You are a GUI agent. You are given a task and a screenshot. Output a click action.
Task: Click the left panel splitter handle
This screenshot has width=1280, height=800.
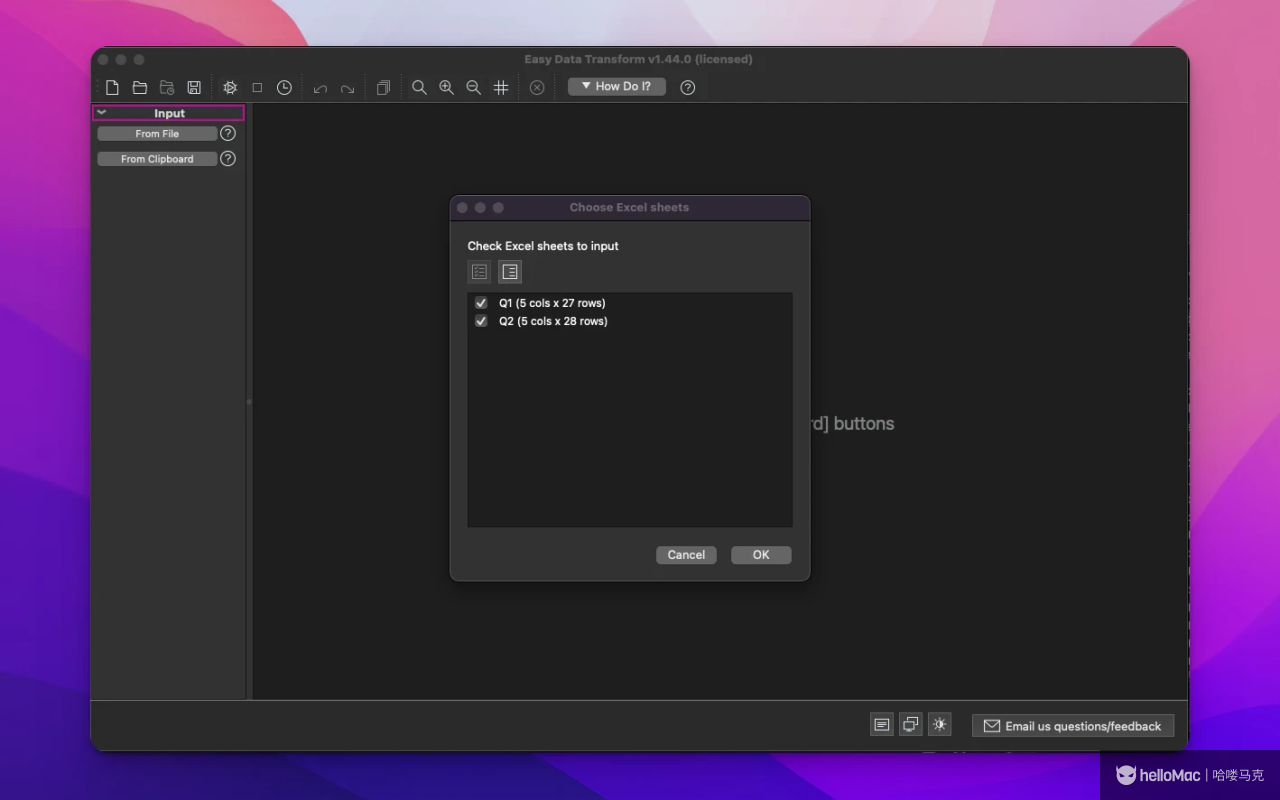coord(249,402)
